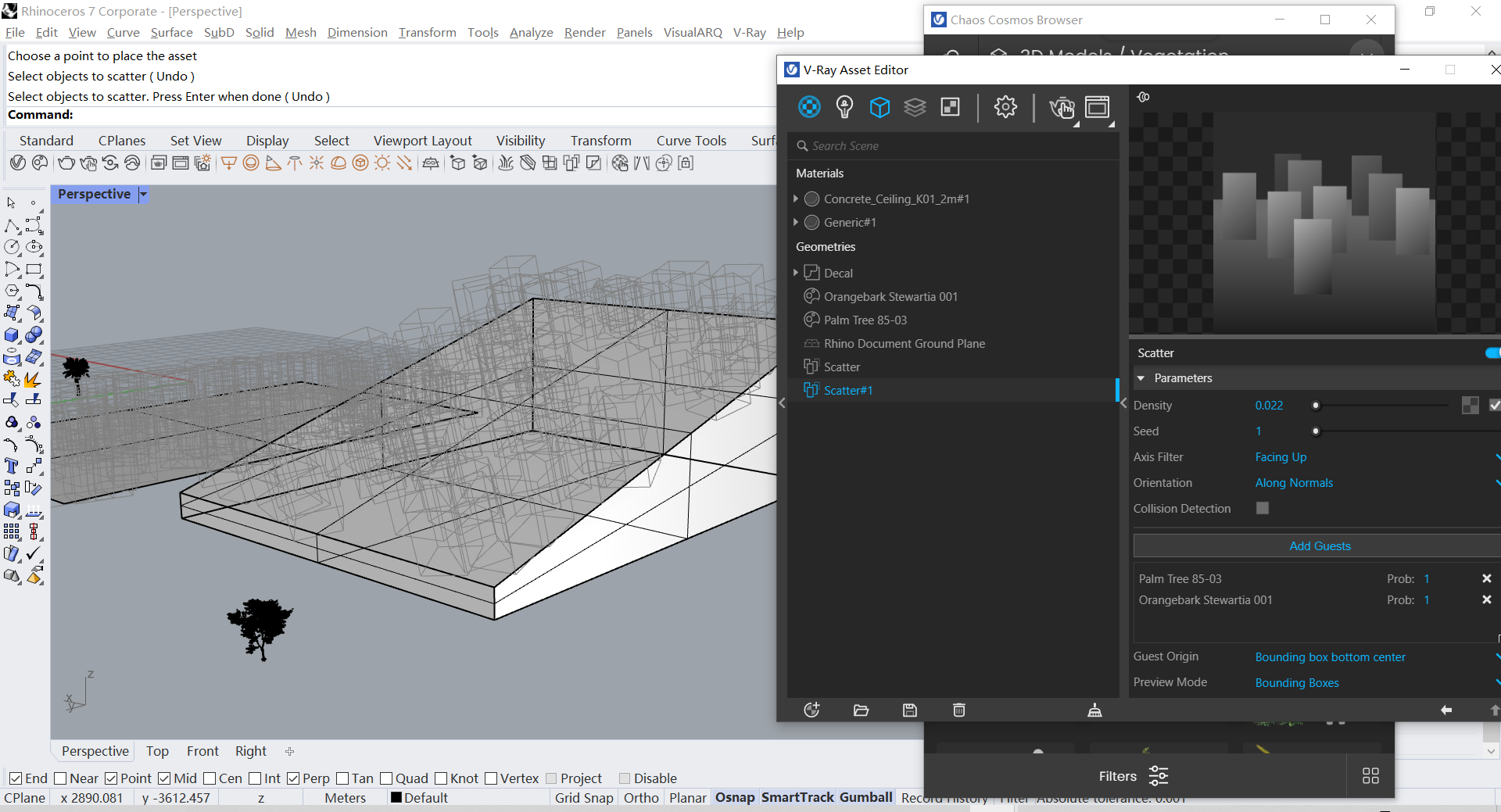Delete selected asset with trash icon
Screen dimensions: 1501x812
959,710
